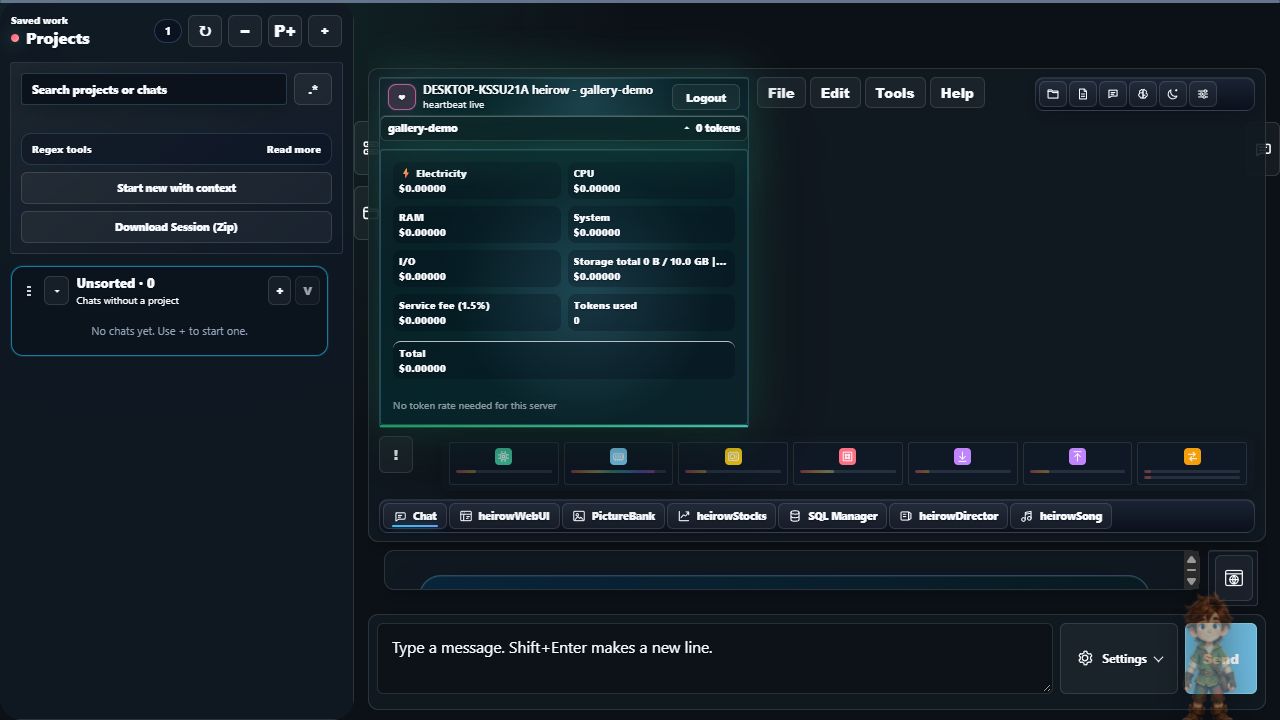Switch to the heirowWebUI tab
Screen dimensions: 1280x720
505,516
